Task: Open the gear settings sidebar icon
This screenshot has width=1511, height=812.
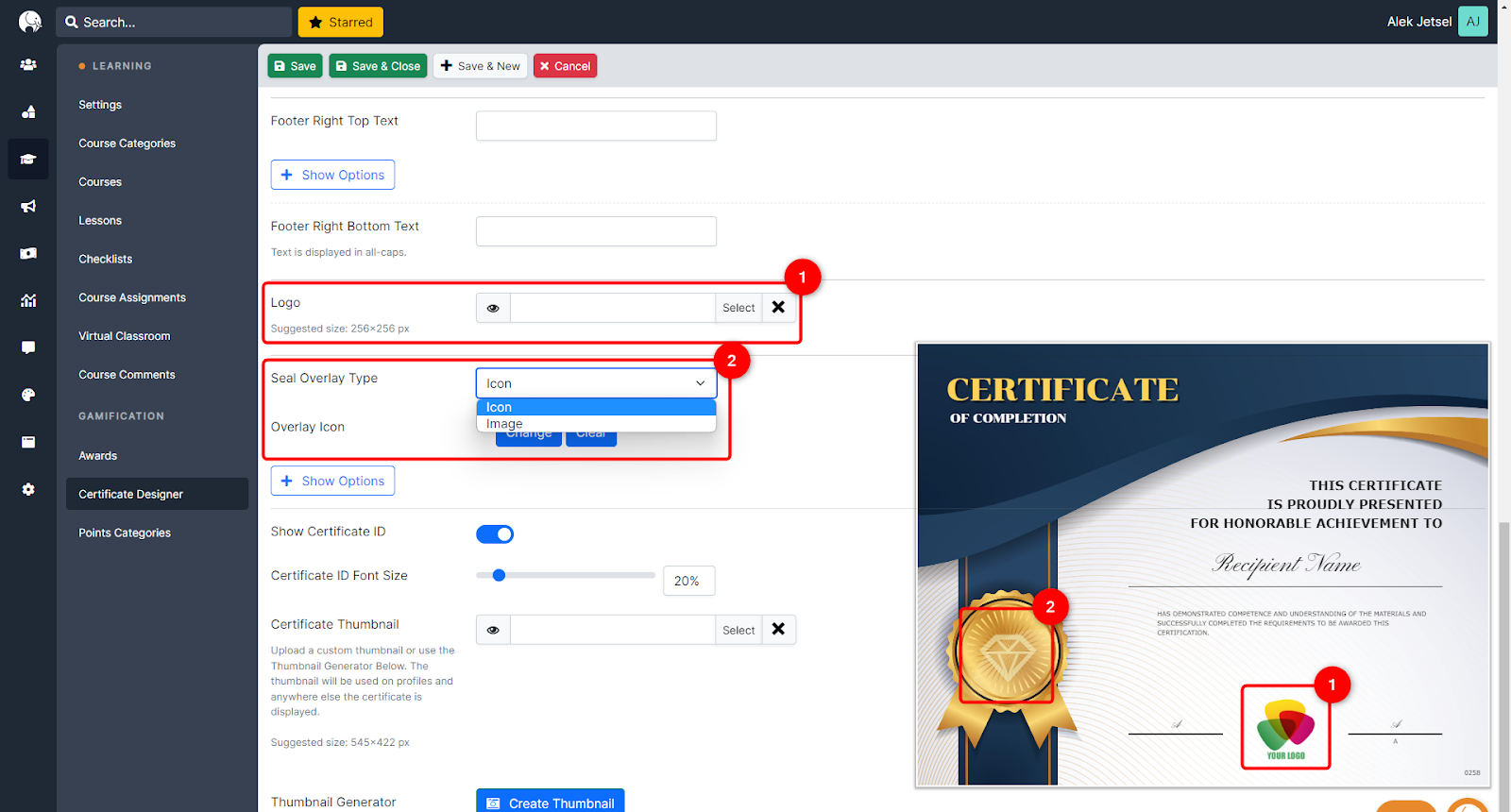Action: click(x=28, y=489)
